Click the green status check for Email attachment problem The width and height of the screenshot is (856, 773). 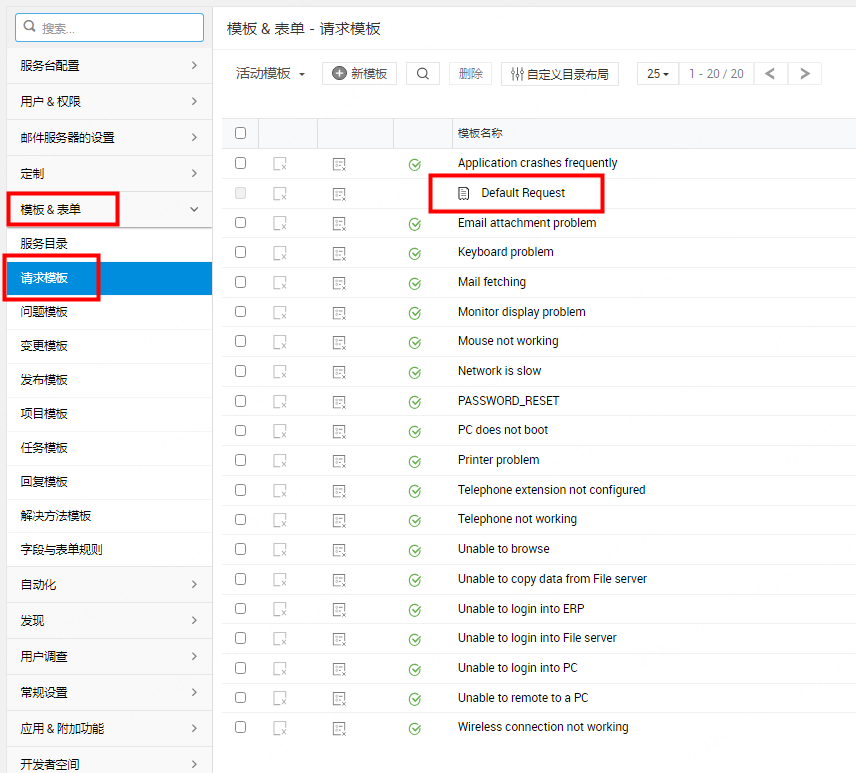click(x=415, y=224)
